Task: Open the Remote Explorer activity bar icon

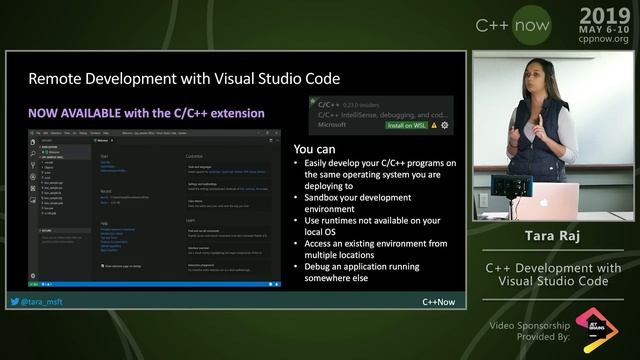Action: click(33, 200)
